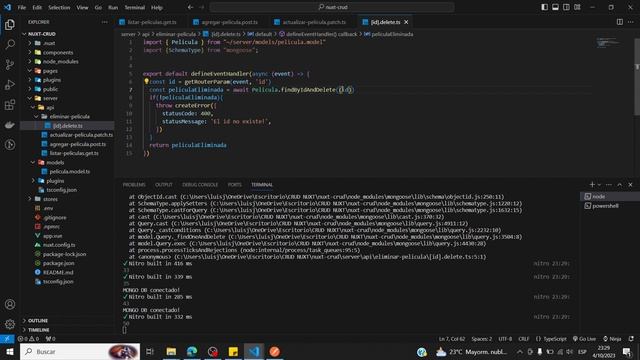The width and height of the screenshot is (640, 360).
Task: Expand the OUTLINE section
Action: pyautogui.click(x=38, y=320)
